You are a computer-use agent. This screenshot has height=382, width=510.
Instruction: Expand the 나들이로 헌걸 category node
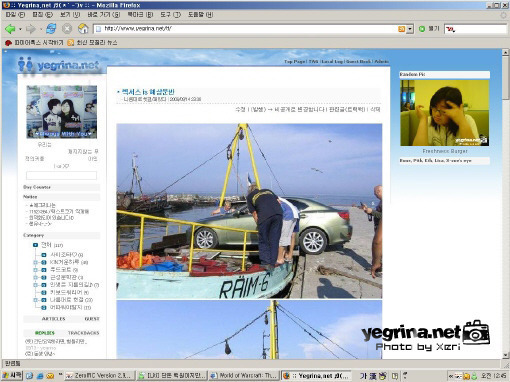pos(35,300)
